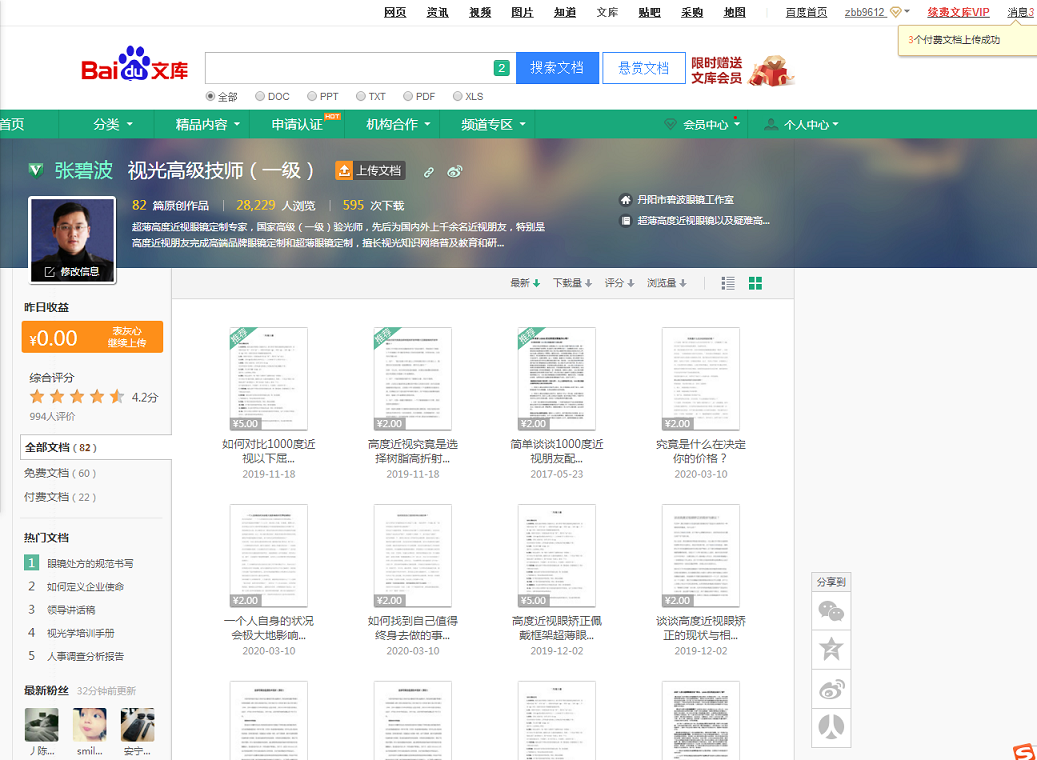
Task: Click the document search input field
Action: (x=349, y=68)
